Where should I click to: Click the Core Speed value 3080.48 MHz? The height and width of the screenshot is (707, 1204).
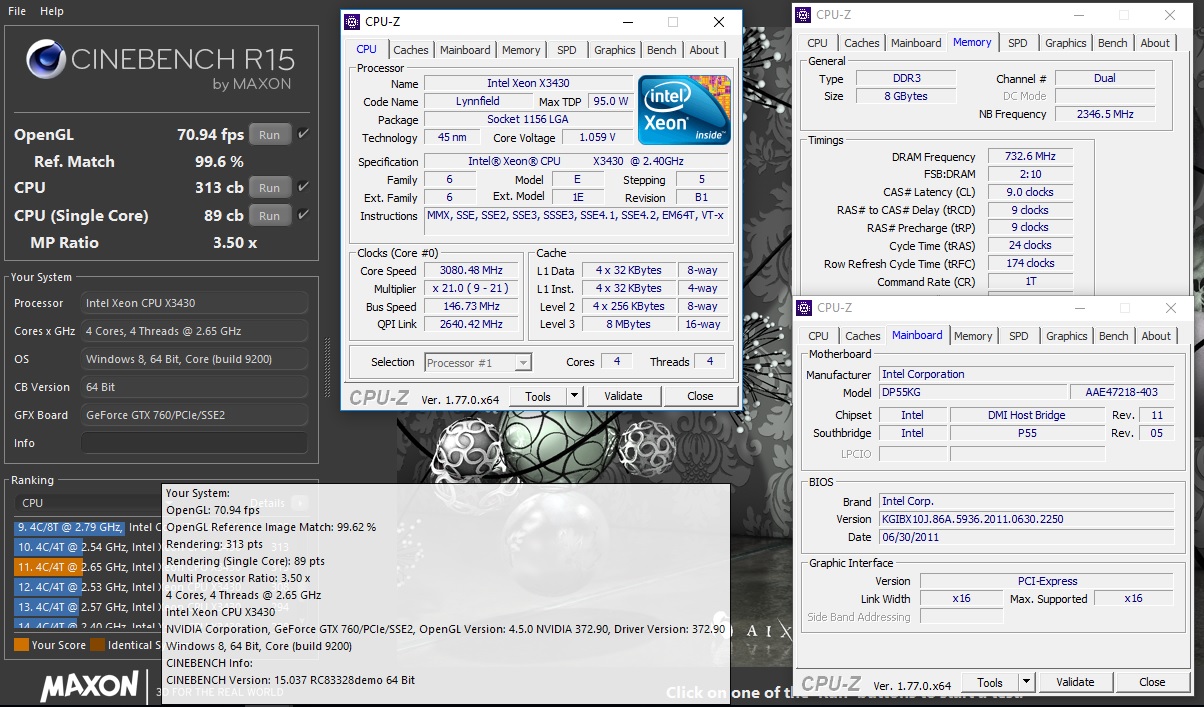click(471, 271)
